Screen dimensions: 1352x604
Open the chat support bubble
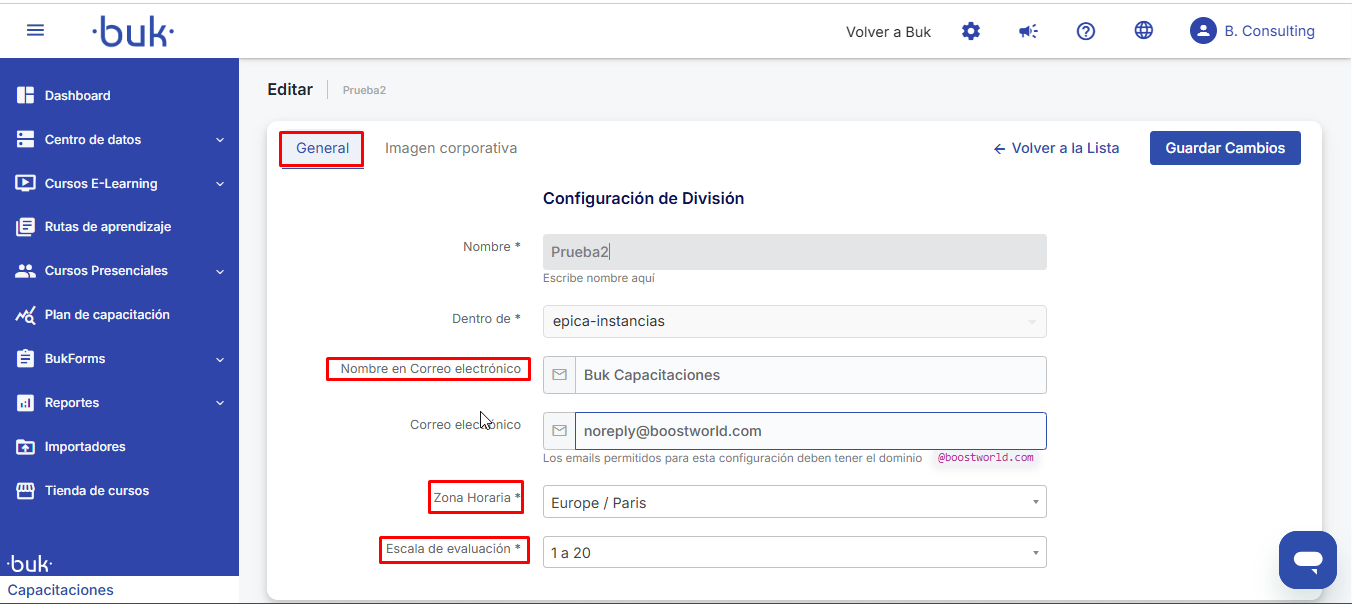pyautogui.click(x=1307, y=560)
